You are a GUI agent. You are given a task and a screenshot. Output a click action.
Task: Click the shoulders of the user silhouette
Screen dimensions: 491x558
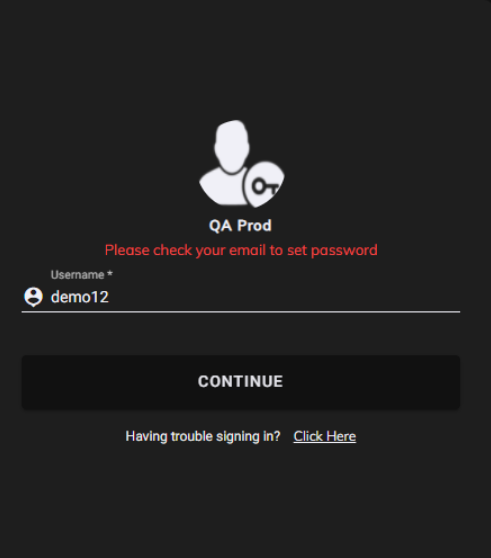pyautogui.click(x=221, y=188)
